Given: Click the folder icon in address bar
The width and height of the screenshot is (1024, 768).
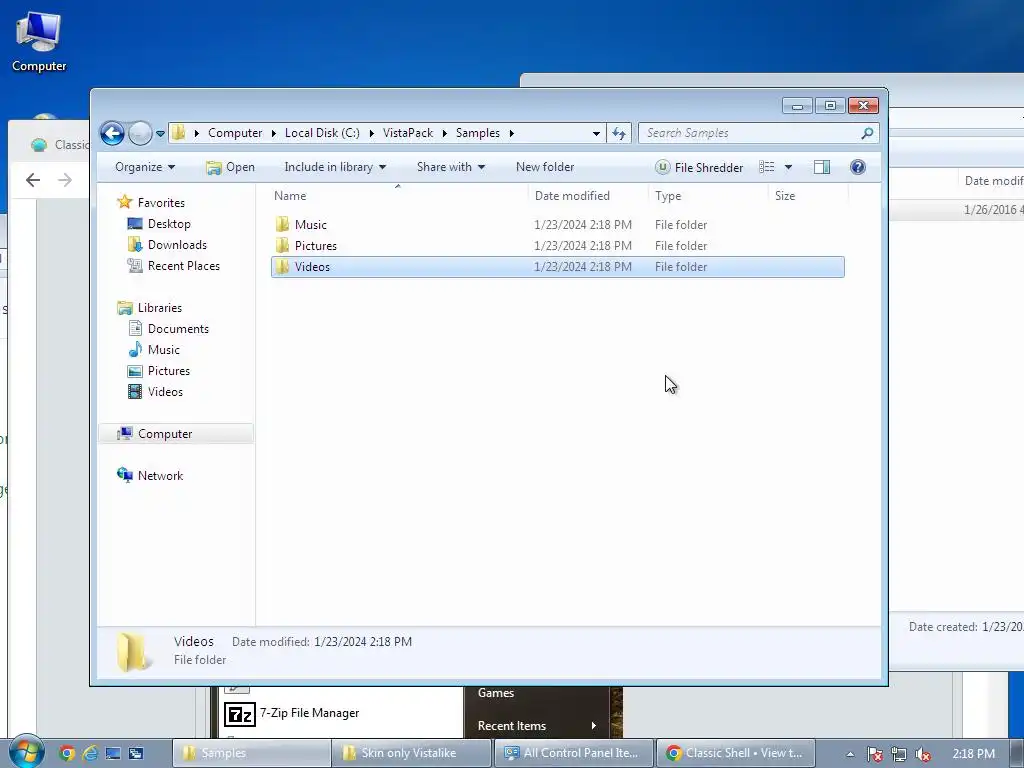Looking at the screenshot, I should pos(178,133).
